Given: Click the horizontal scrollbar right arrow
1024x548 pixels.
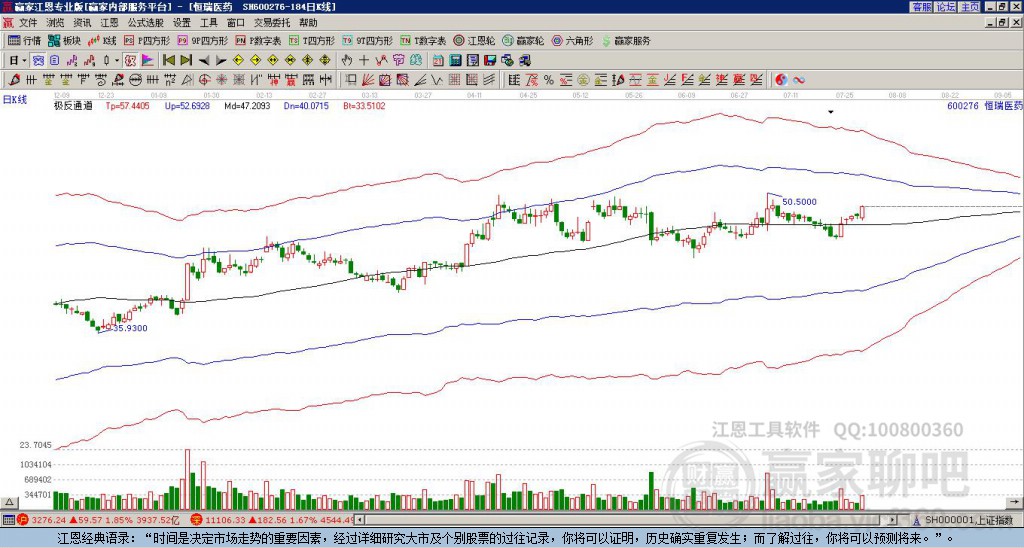Looking at the screenshot, I should 892,520.
